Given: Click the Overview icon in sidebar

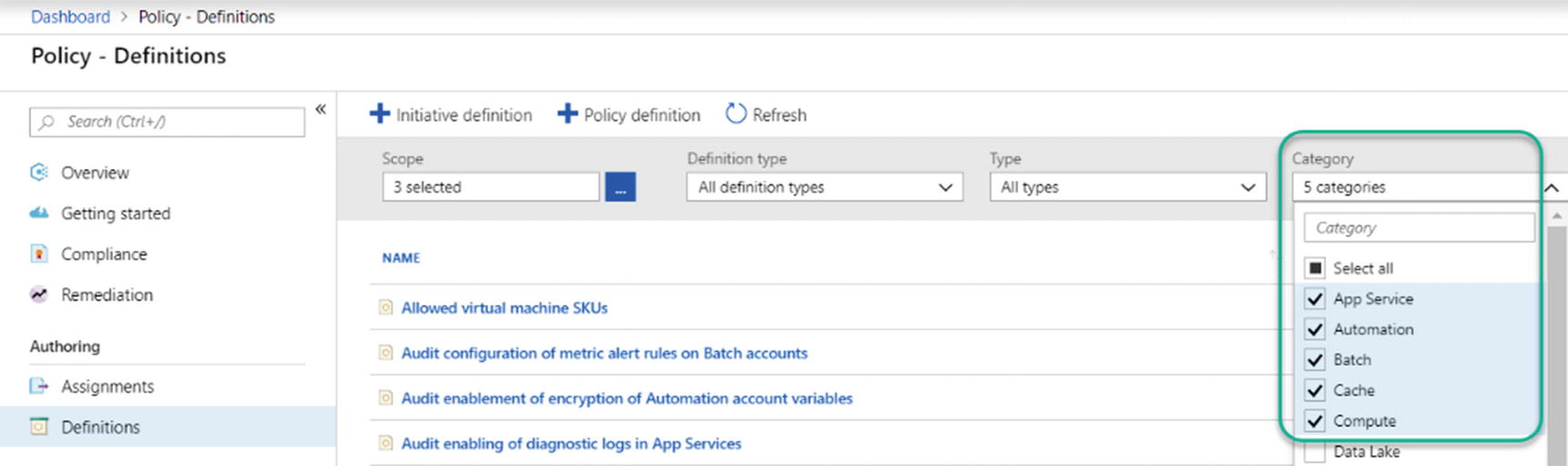Looking at the screenshot, I should pos(39,173).
